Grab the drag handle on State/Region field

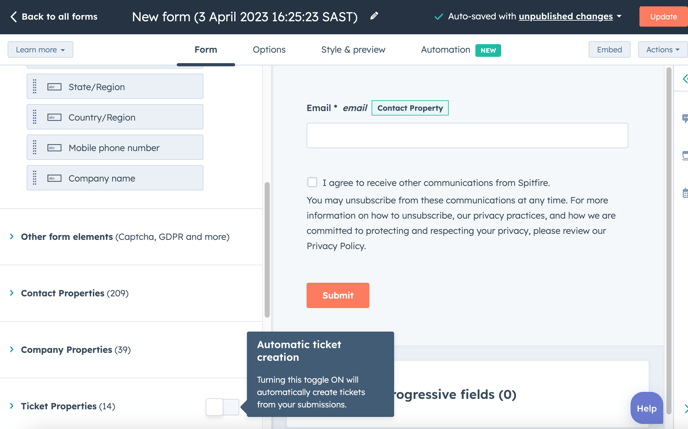35,87
